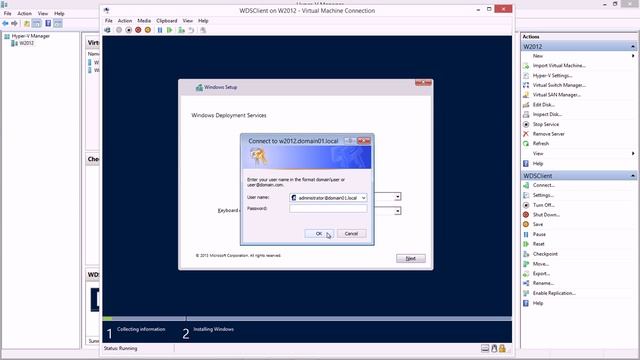
Task: Collapse the WDSClient section in Actions
Action: coord(633,176)
